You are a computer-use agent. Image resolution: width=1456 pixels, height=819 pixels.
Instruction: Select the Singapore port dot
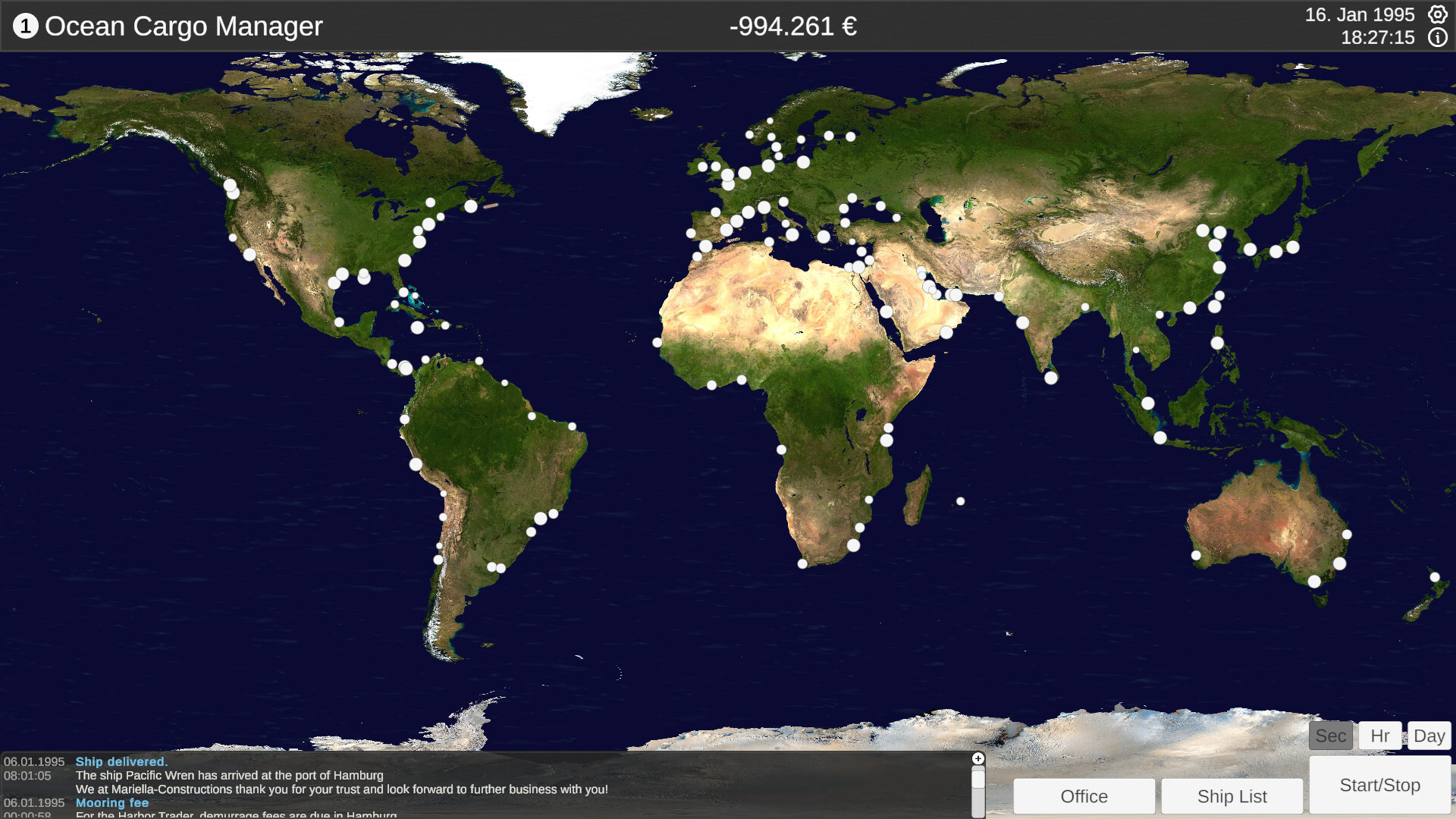pos(1148,403)
